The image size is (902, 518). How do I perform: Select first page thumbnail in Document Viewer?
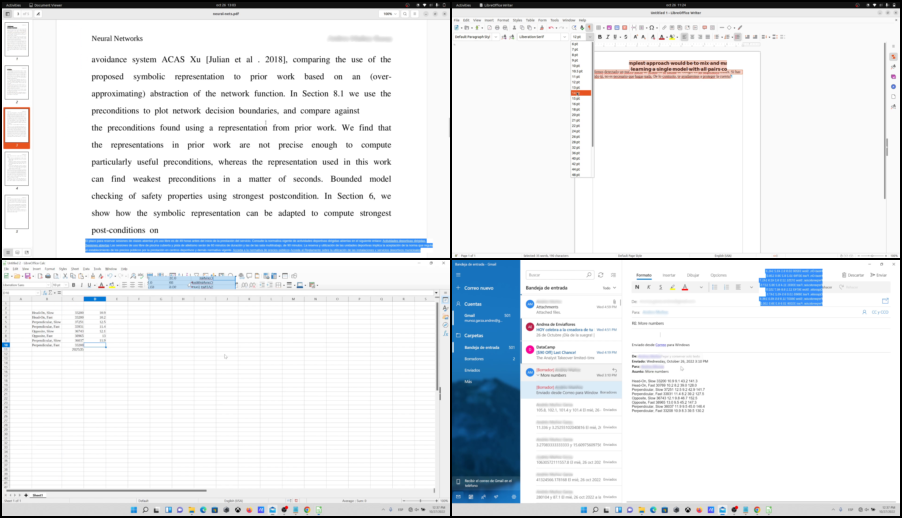17,40
